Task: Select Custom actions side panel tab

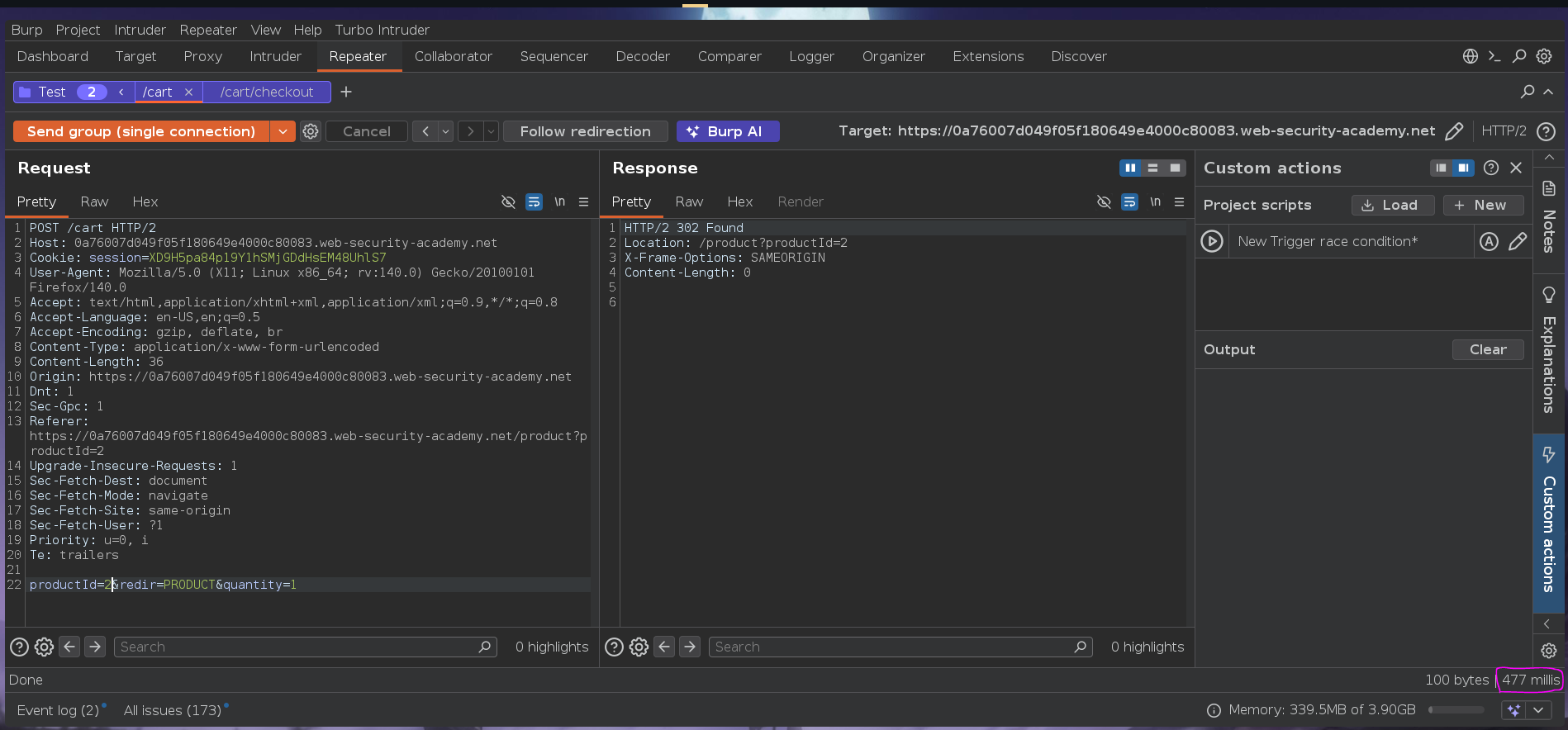Action: (1549, 522)
